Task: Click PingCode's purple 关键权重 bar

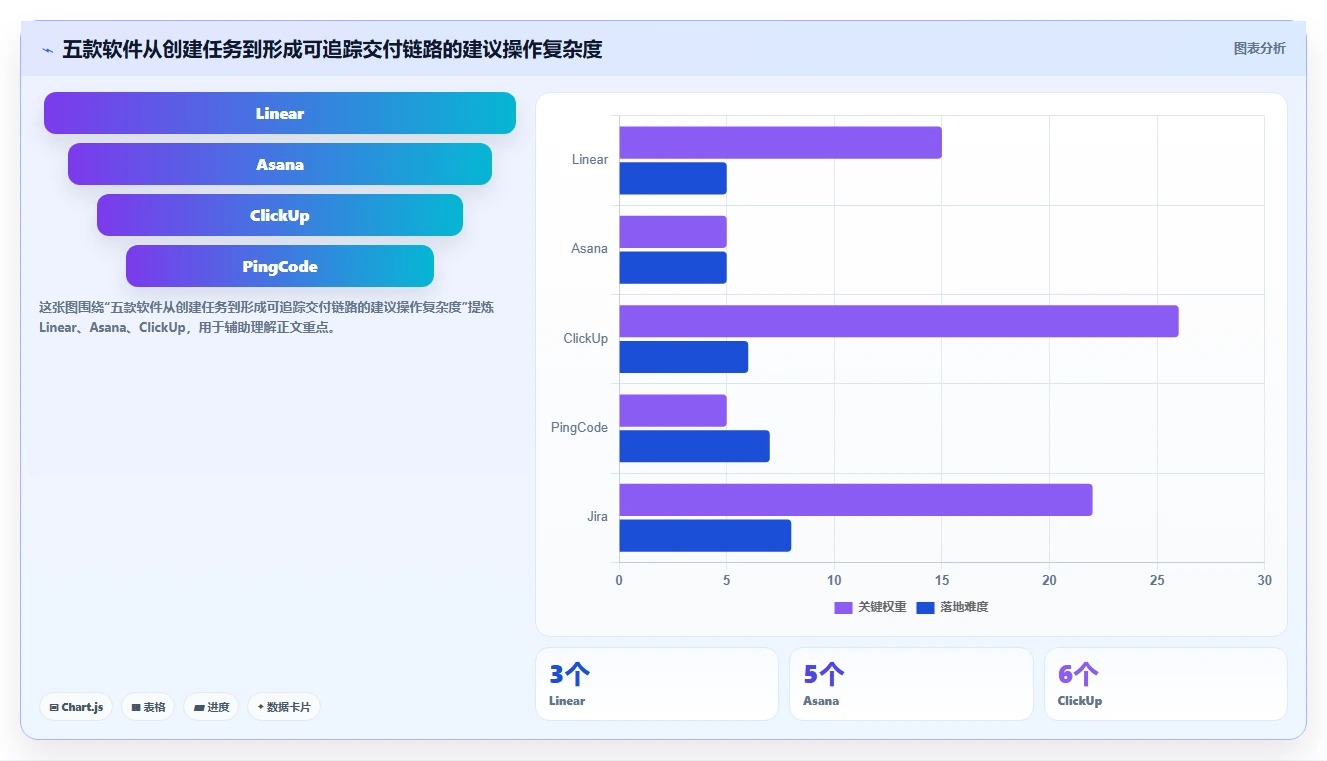Action: (x=673, y=411)
